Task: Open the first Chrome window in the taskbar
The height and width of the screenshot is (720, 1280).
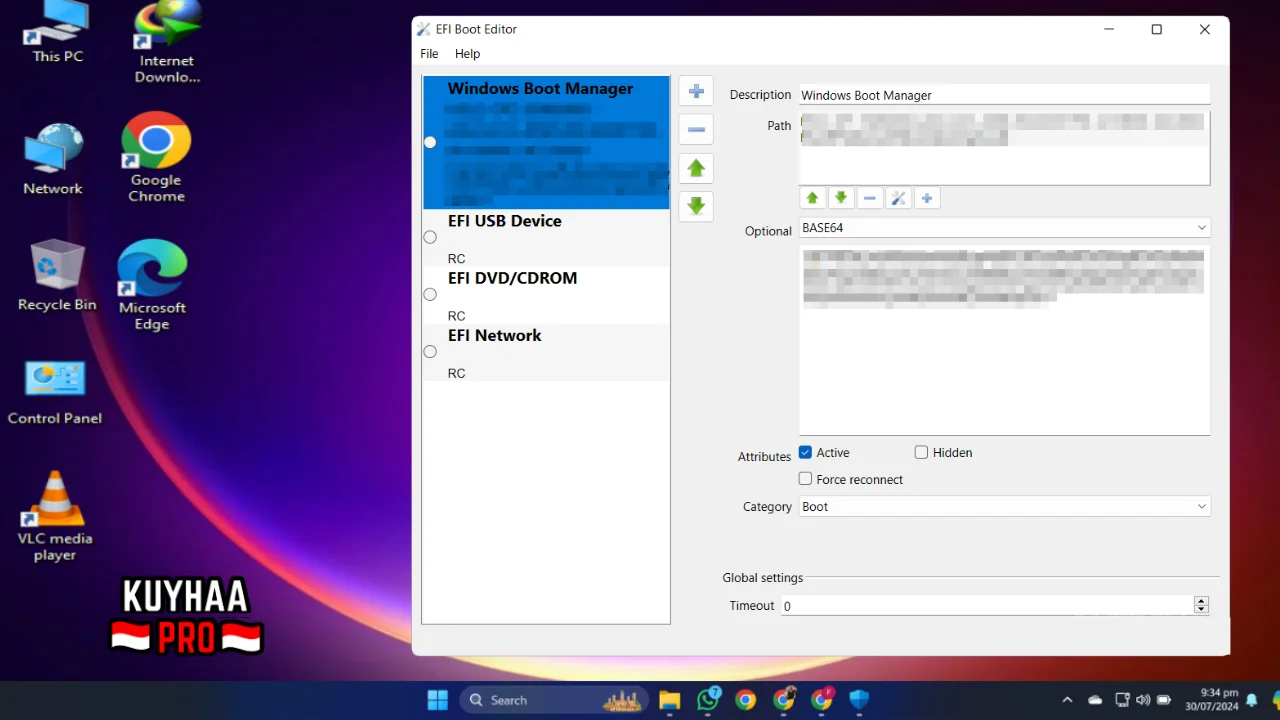Action: (x=745, y=700)
